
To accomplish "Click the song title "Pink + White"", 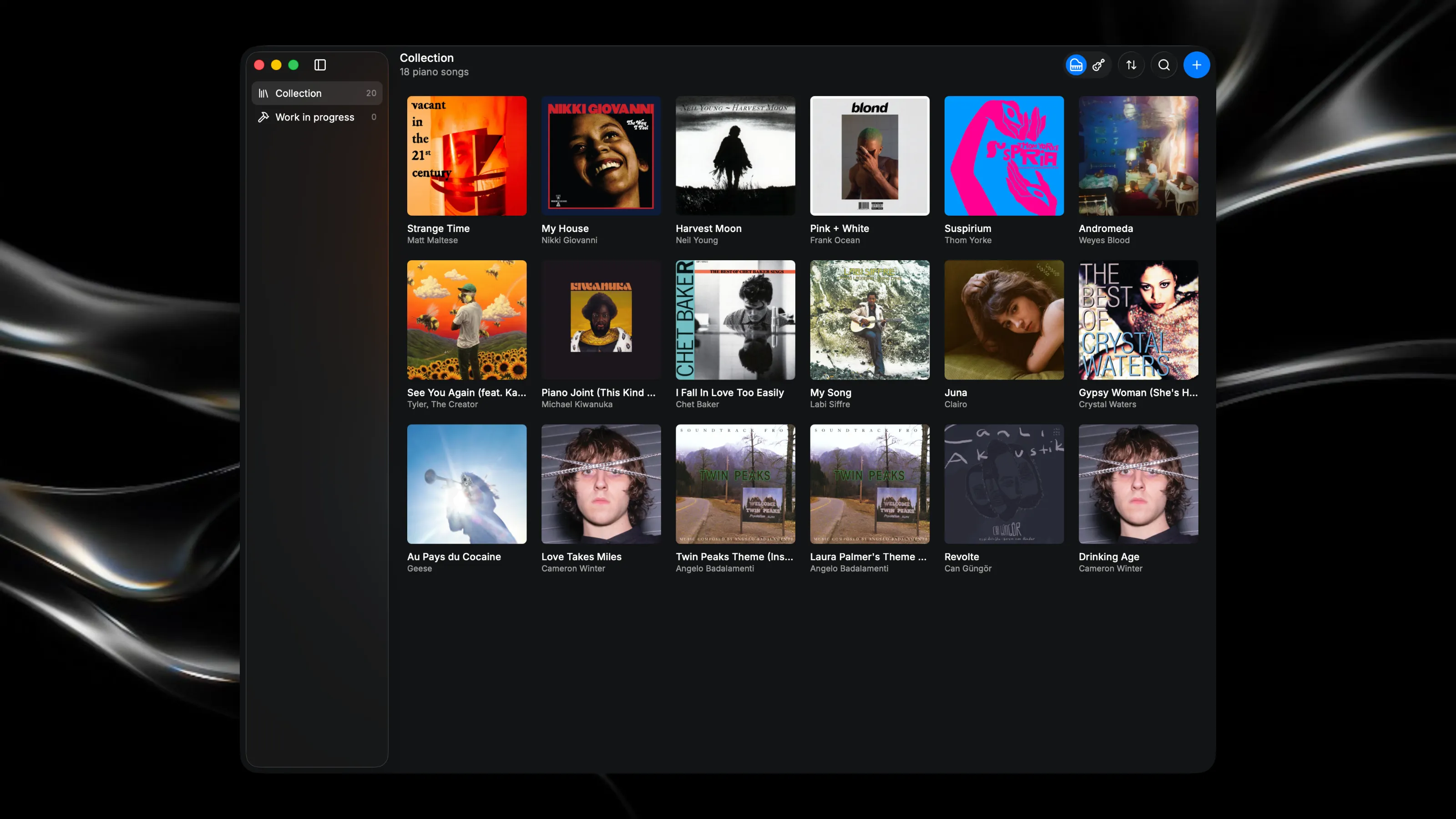I will point(839,228).
